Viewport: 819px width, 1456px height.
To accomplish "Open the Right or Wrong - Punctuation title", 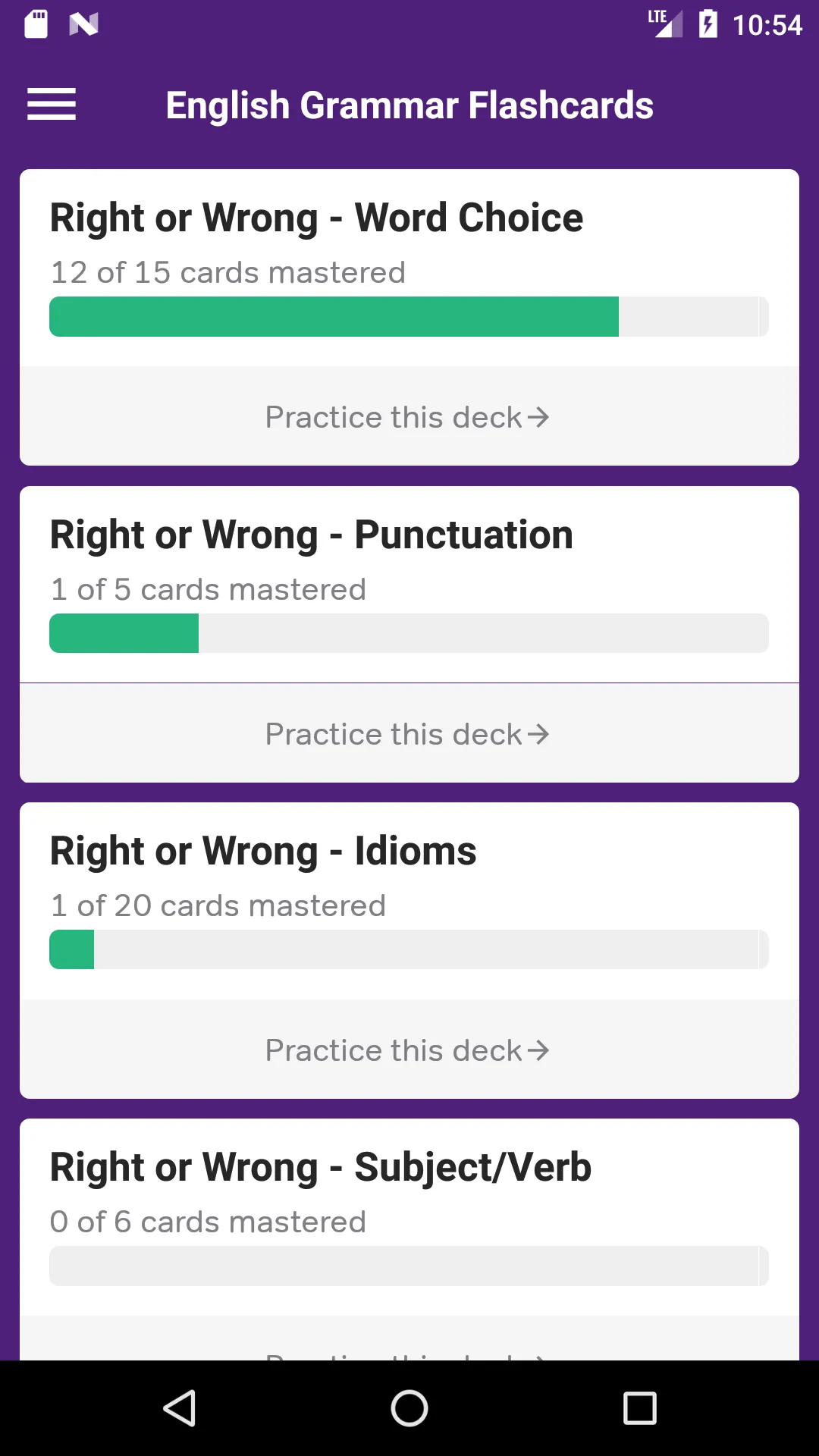I will [312, 535].
